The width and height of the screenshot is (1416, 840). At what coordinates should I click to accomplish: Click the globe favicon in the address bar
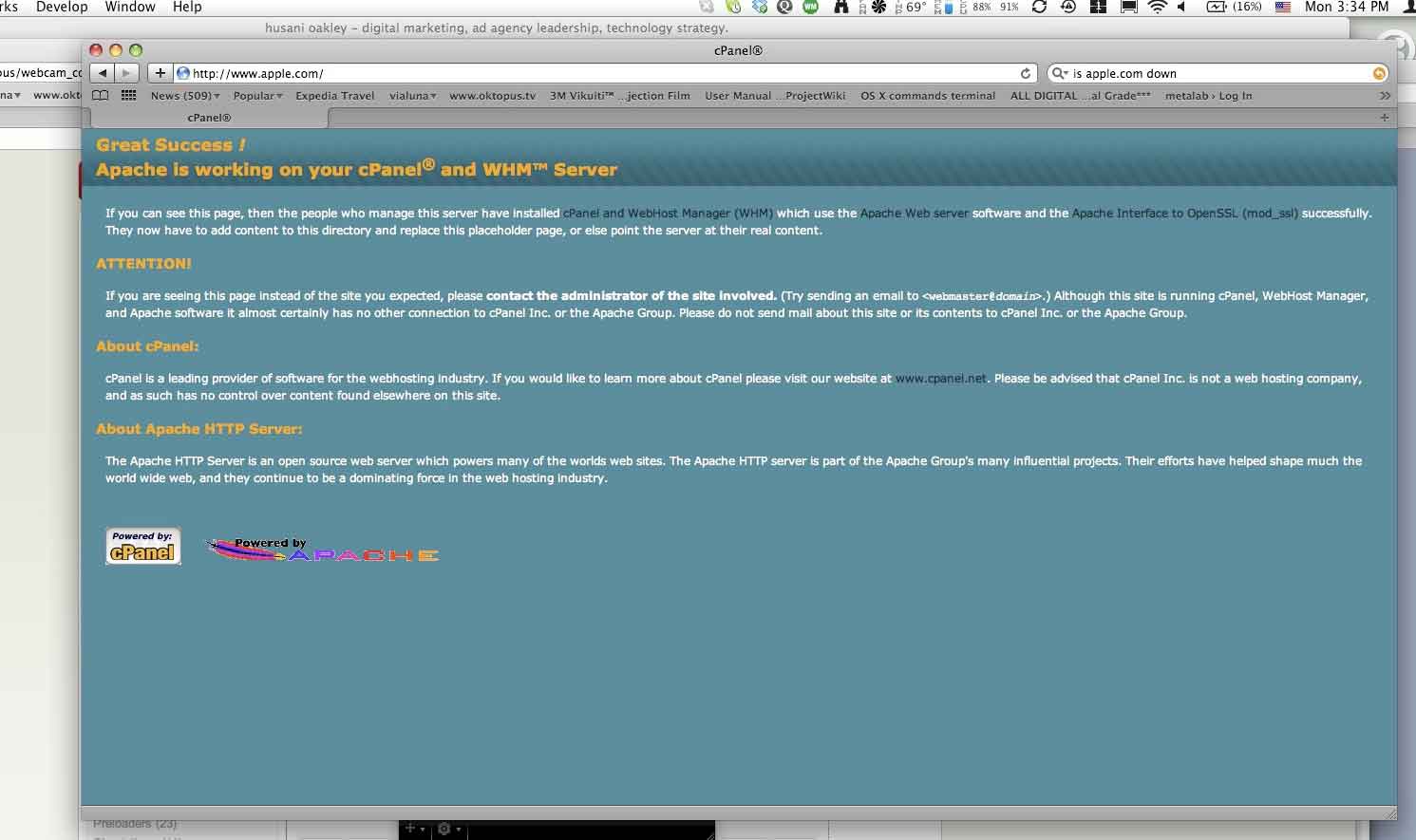coord(182,73)
